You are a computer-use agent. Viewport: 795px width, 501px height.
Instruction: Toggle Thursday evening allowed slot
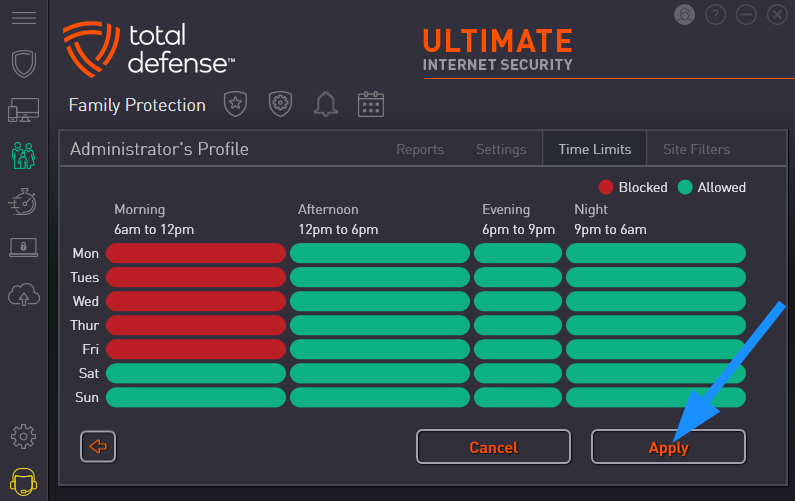[x=518, y=325]
